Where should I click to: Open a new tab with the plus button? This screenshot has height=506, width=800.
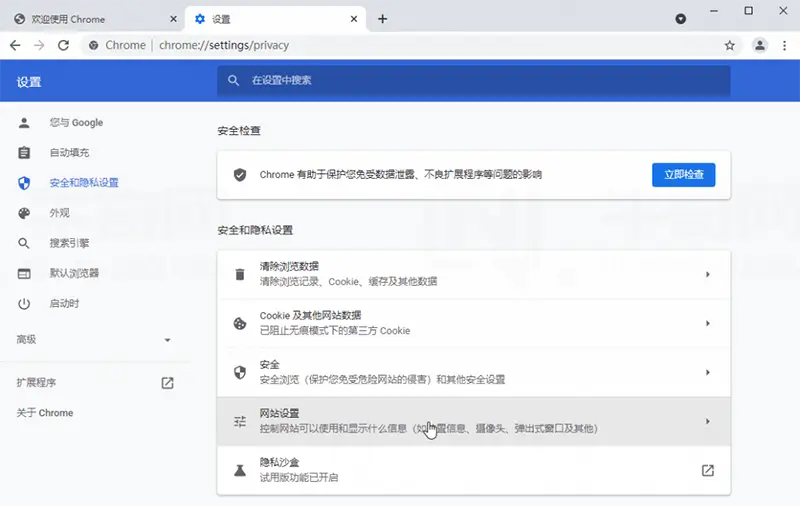tap(383, 19)
